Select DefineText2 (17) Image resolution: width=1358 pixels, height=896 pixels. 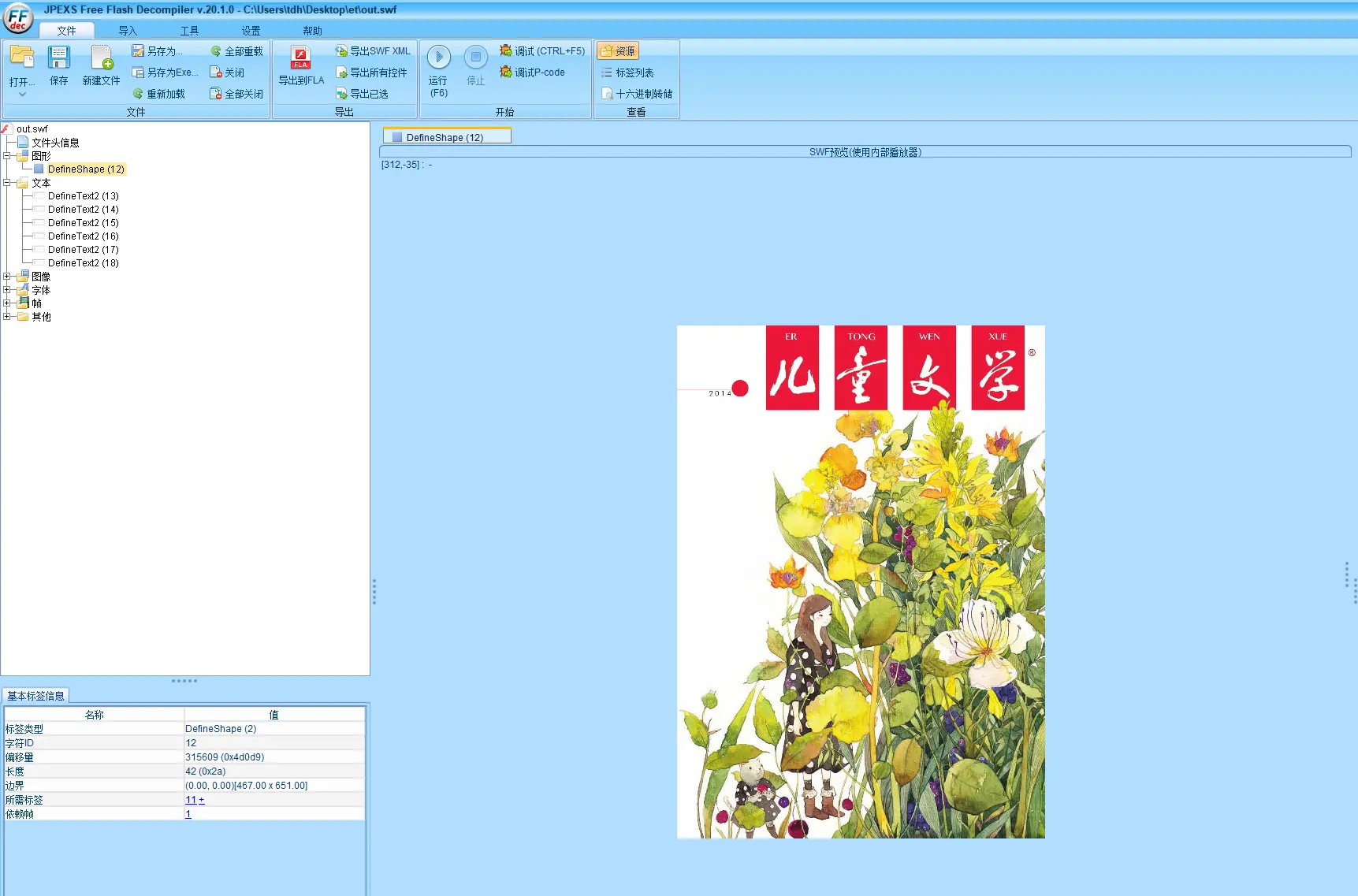[83, 250]
